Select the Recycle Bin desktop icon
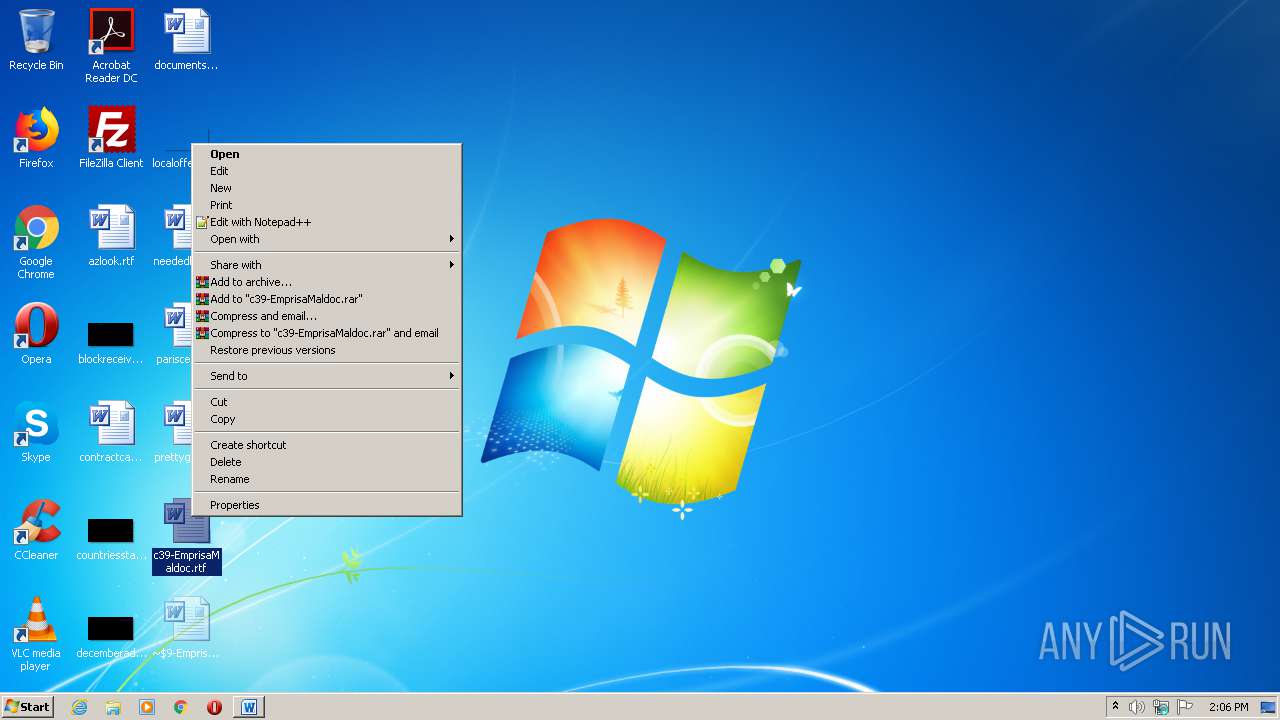This screenshot has height=720, width=1280. [x=36, y=40]
